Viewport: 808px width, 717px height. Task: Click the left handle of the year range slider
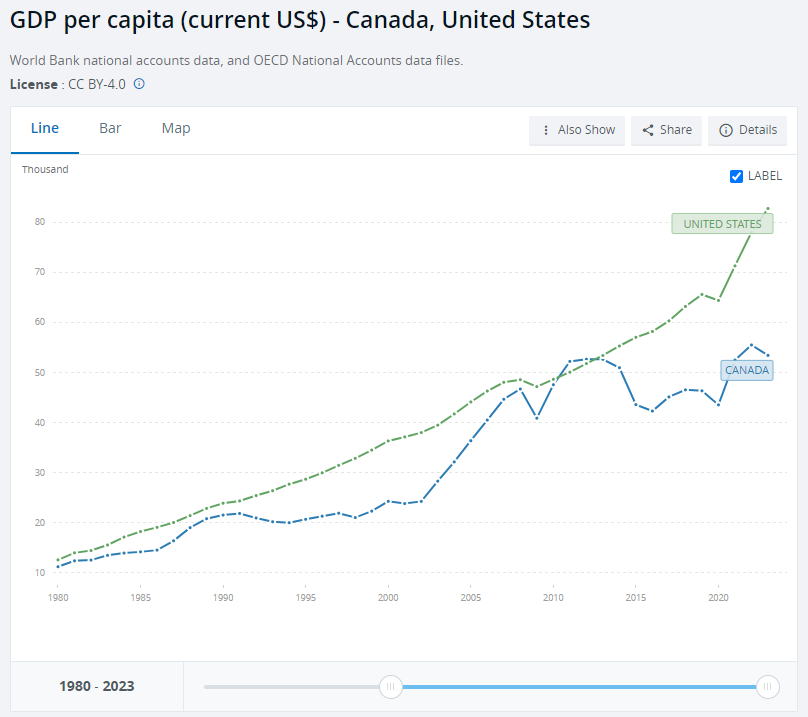pos(390,687)
